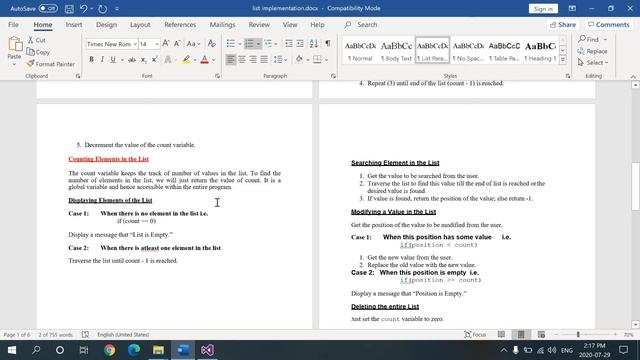Toggle Bold formatting
The height and width of the screenshot is (360, 640).
[91, 60]
